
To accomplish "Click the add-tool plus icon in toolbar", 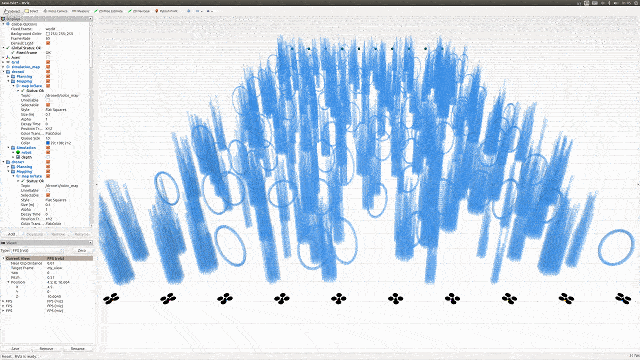I will coord(188,11).
